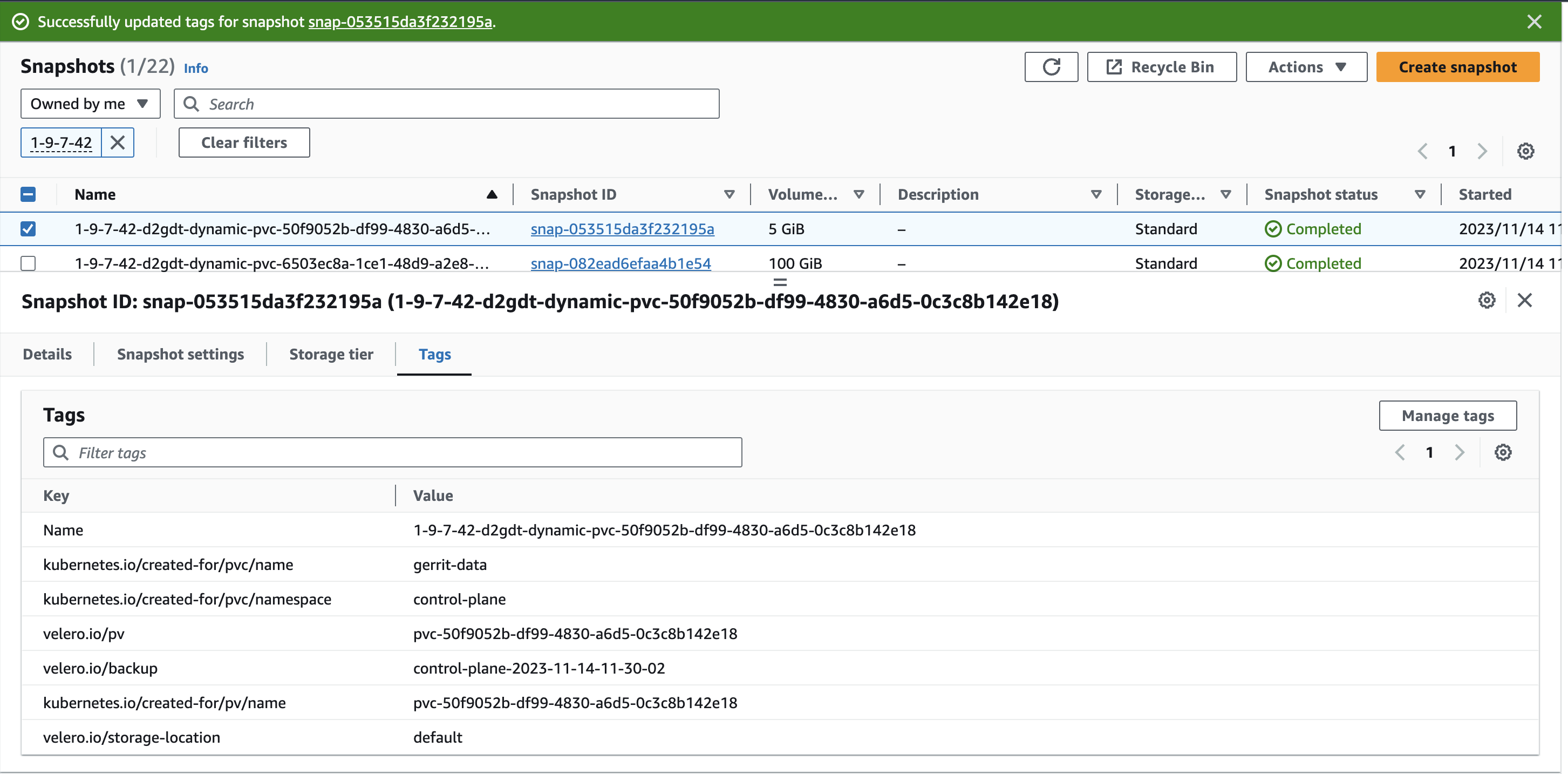Open the Actions dropdown menu
Image resolution: width=1568 pixels, height=774 pixels.
tap(1306, 67)
